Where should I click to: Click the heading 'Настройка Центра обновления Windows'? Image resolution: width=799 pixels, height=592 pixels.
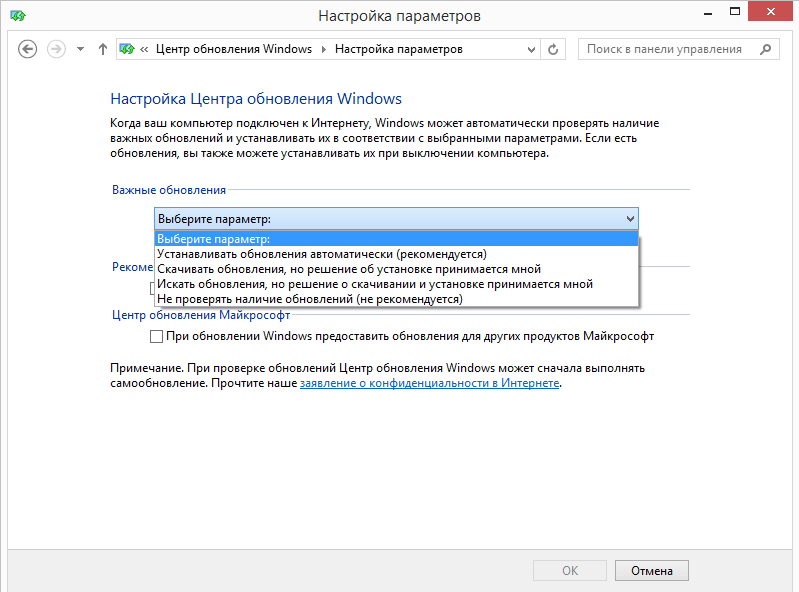(x=256, y=99)
